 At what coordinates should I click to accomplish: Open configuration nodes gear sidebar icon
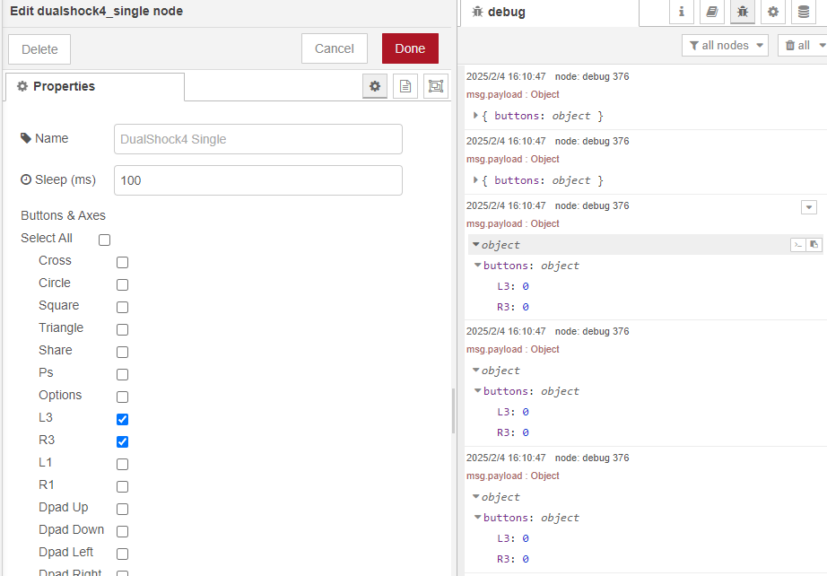pyautogui.click(x=773, y=12)
